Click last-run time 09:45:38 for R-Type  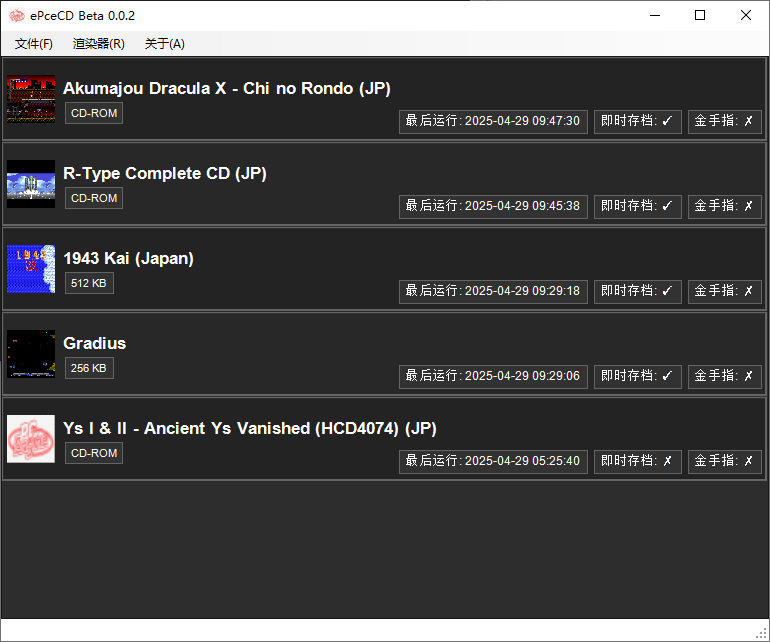[493, 206]
